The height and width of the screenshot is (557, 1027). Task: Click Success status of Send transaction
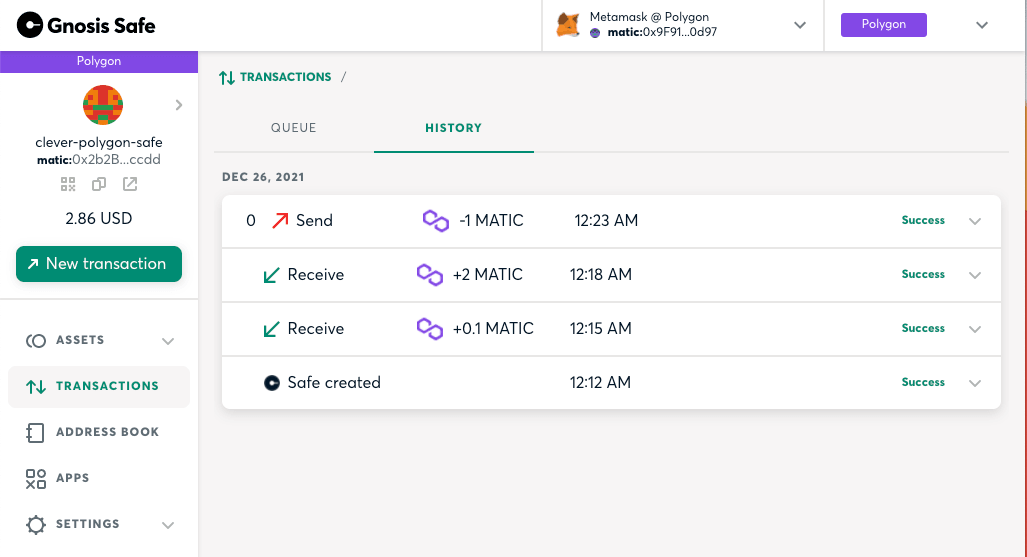pos(923,220)
